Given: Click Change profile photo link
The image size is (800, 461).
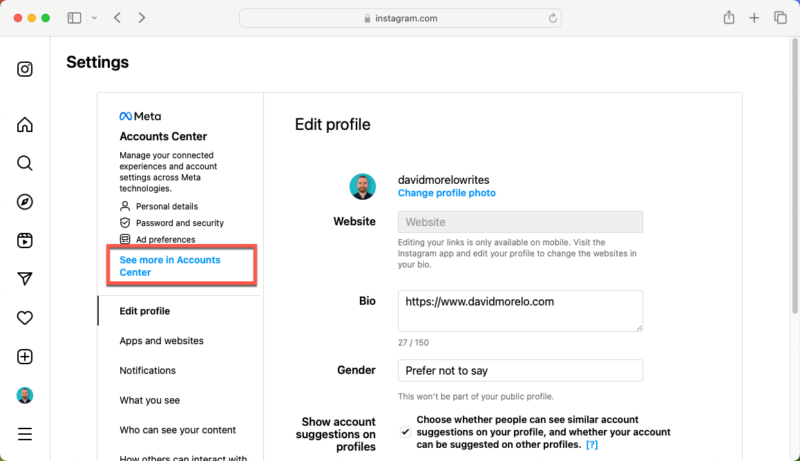Looking at the screenshot, I should pos(446,193).
